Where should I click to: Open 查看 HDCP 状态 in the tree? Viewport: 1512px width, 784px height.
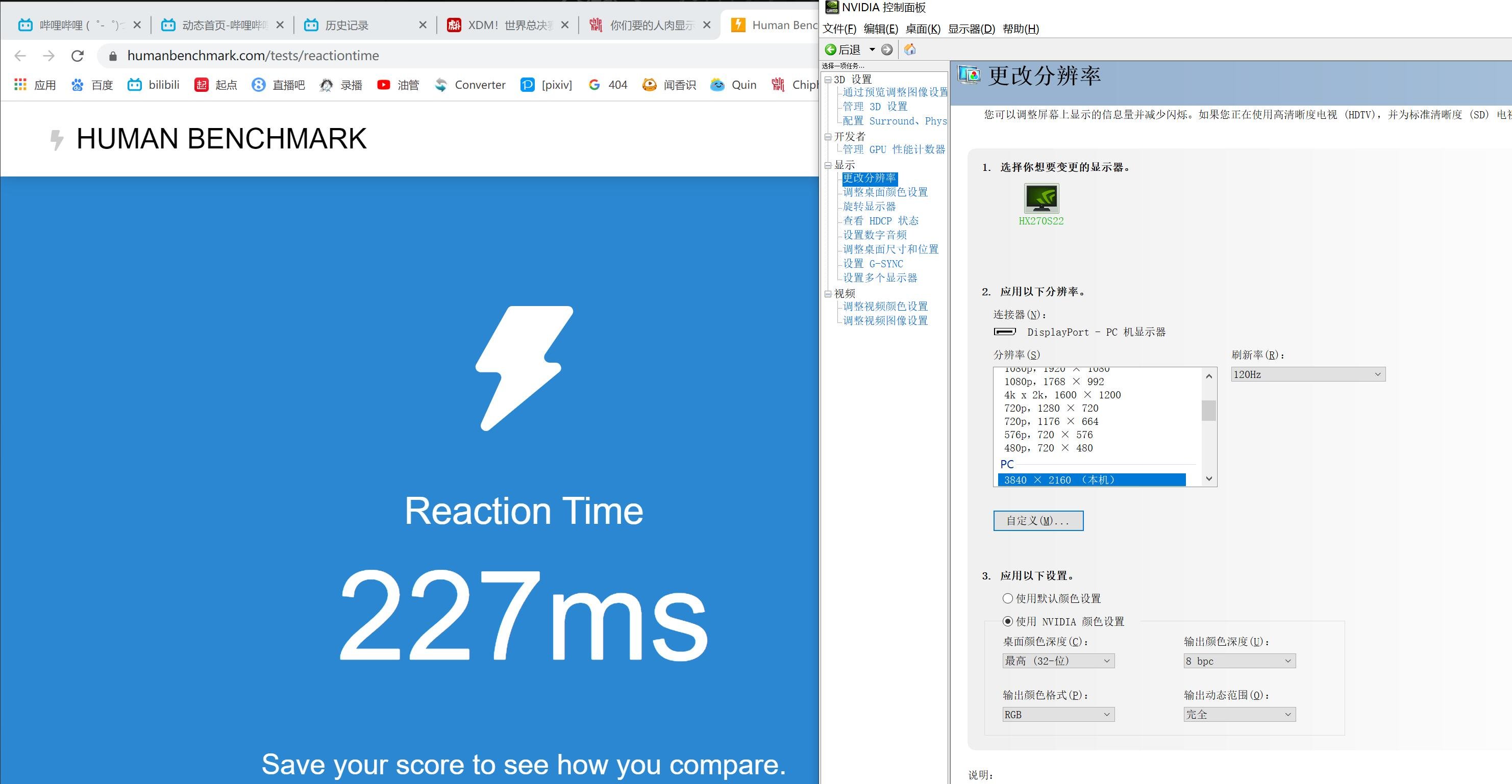pos(880,221)
